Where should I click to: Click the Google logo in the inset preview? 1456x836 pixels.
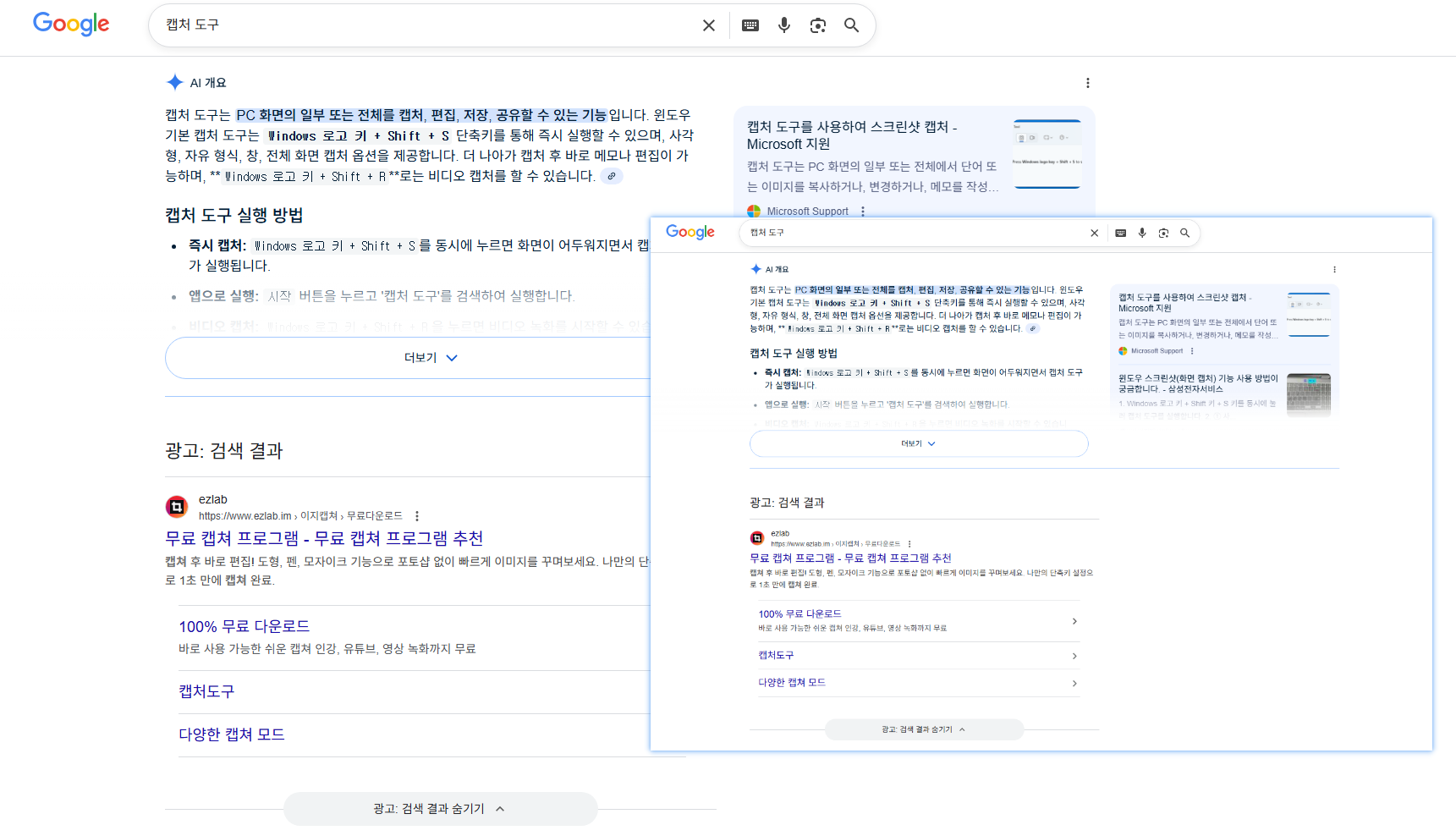(690, 232)
